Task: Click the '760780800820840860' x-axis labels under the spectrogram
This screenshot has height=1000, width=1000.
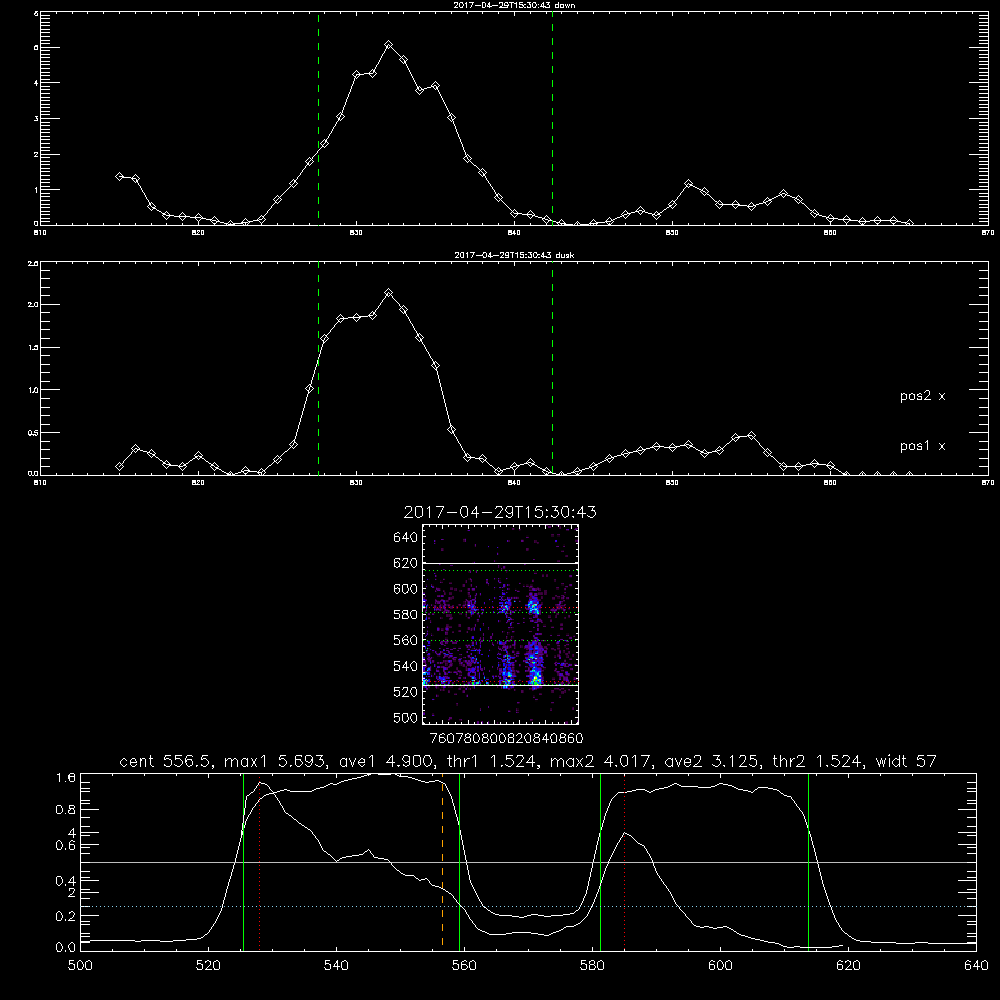Action: 506,738
